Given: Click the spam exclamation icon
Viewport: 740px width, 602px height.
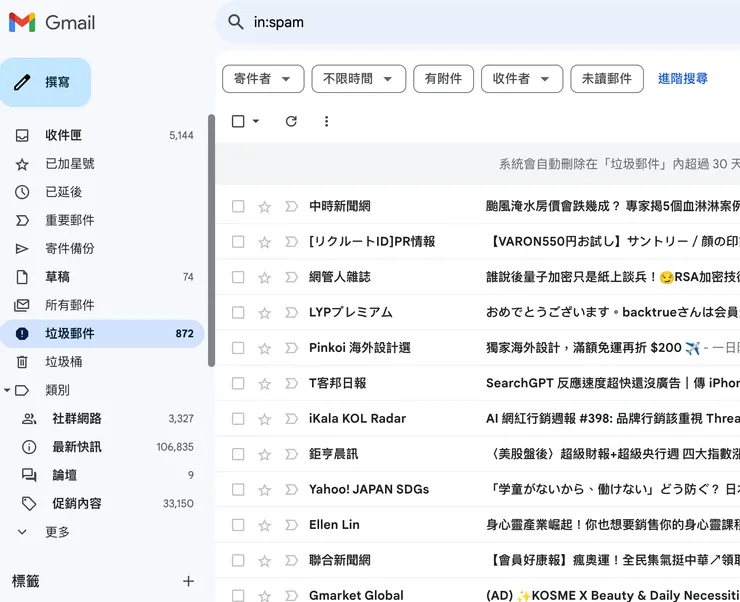Looking at the screenshot, I should (22, 334).
